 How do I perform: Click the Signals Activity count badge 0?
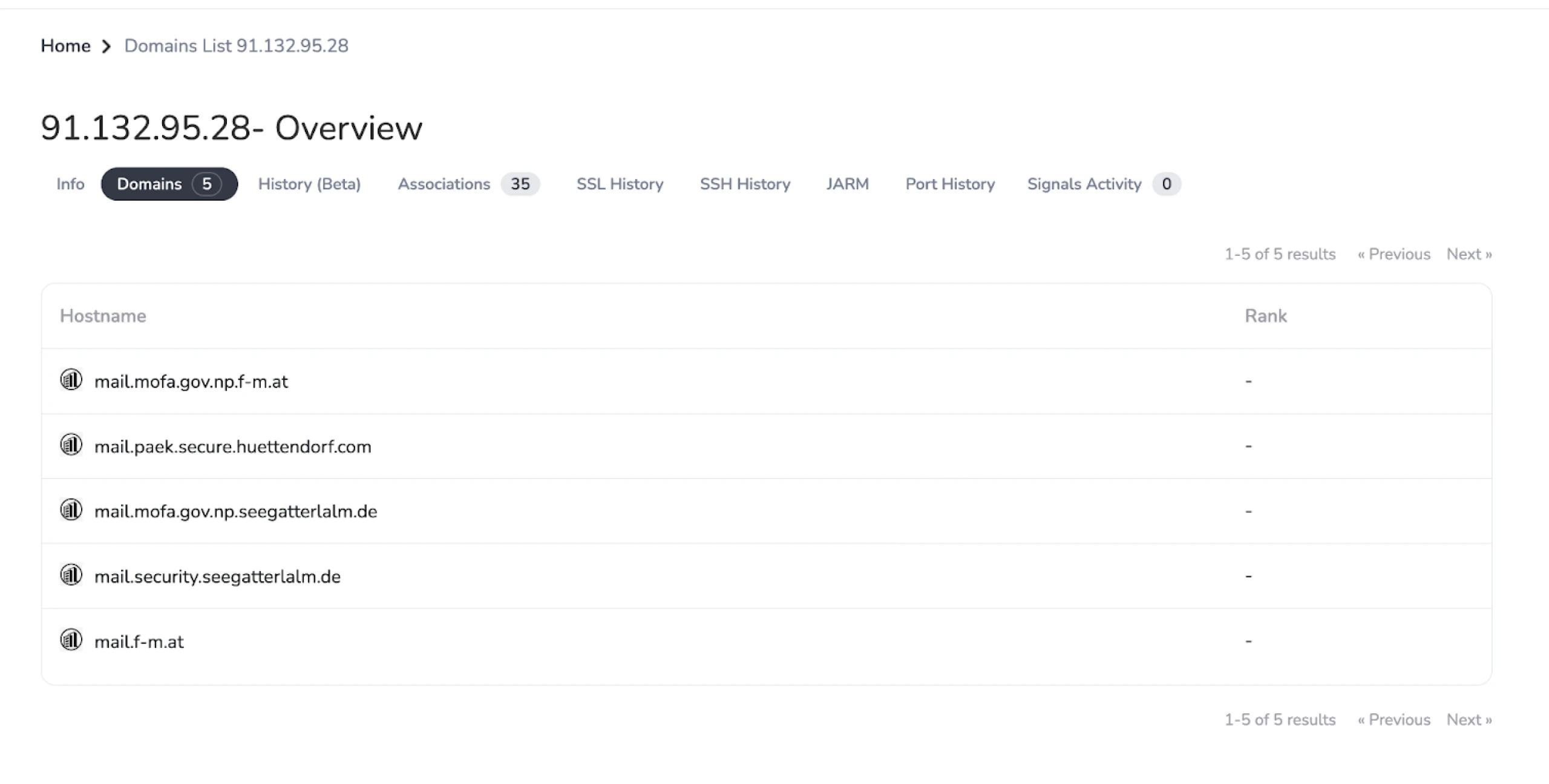(x=1166, y=184)
